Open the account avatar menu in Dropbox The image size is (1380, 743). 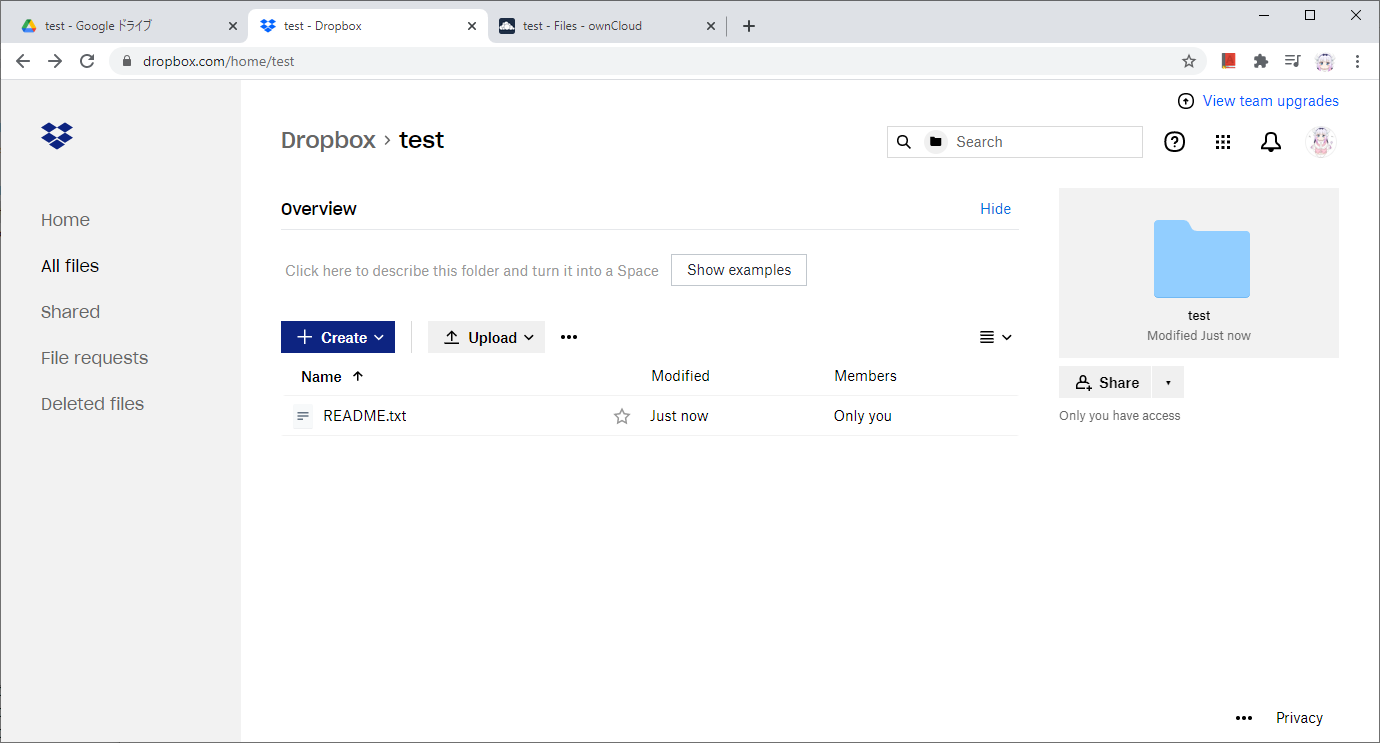point(1321,142)
